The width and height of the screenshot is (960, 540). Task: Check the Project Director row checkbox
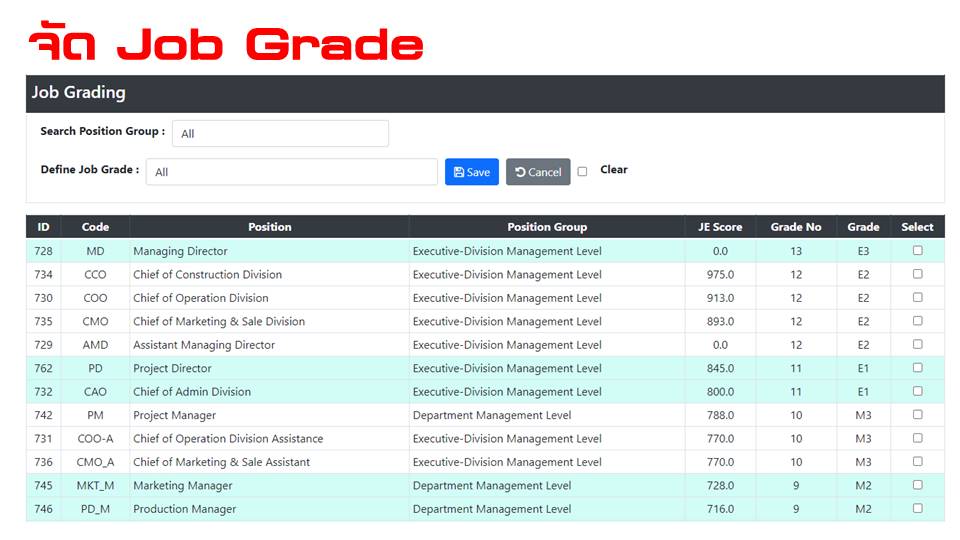(917, 367)
